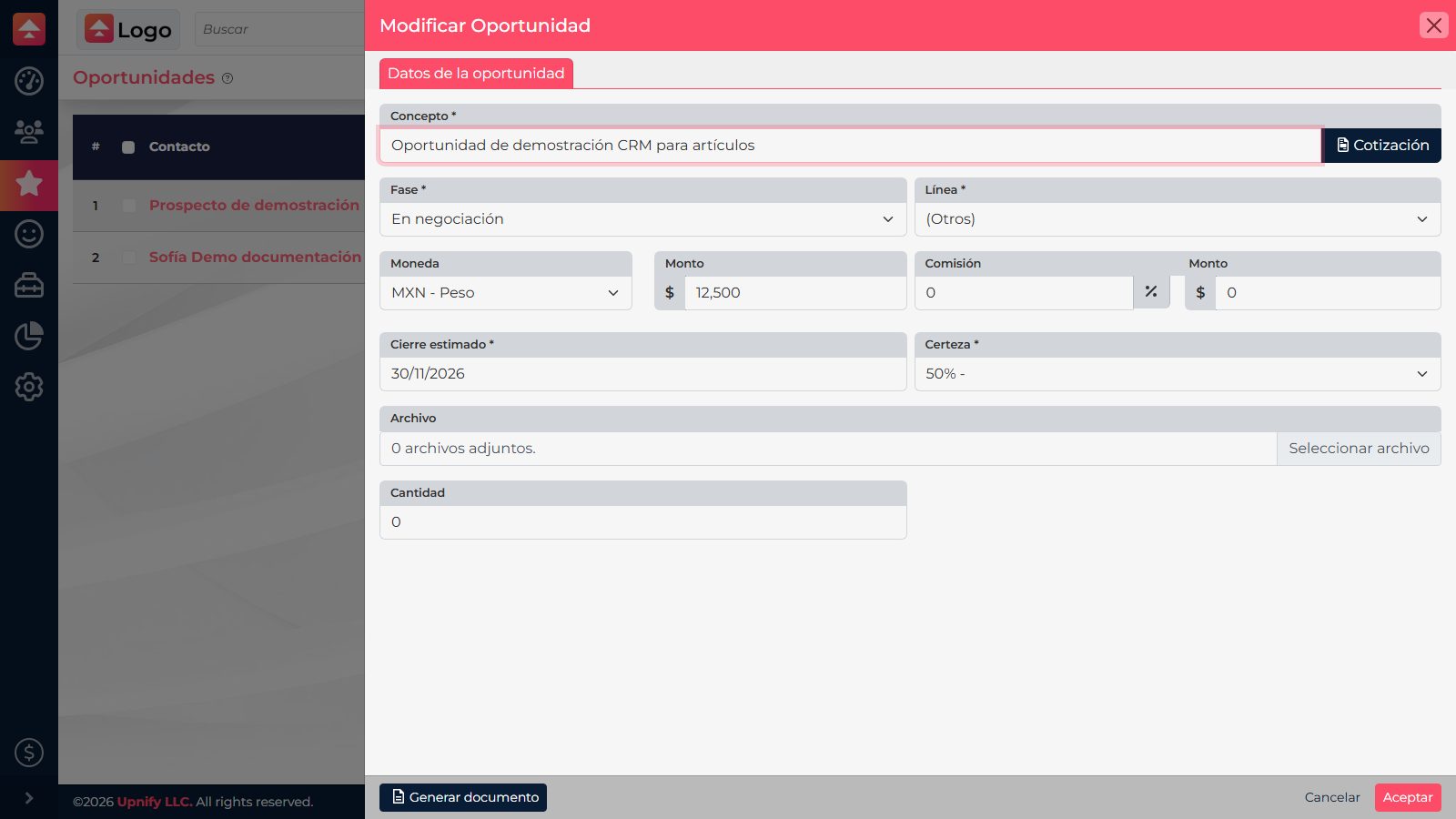1456x819 pixels.
Task: Open the settings gear icon in sidebar
Action: click(29, 387)
